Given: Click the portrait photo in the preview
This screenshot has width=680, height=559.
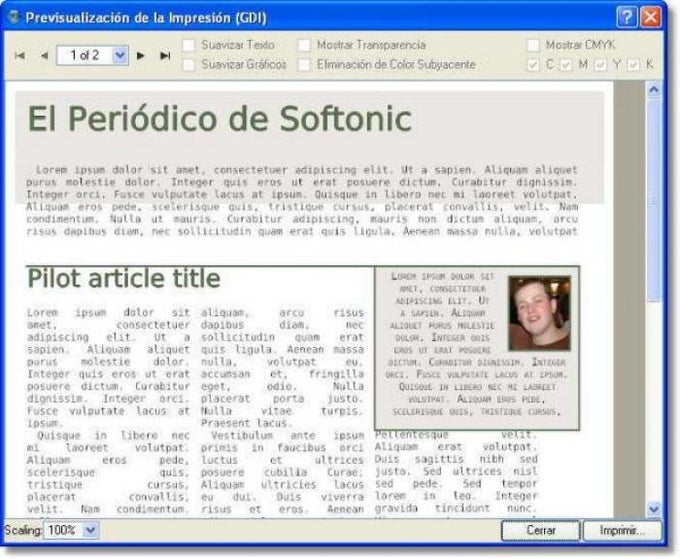Looking at the screenshot, I should [x=539, y=313].
